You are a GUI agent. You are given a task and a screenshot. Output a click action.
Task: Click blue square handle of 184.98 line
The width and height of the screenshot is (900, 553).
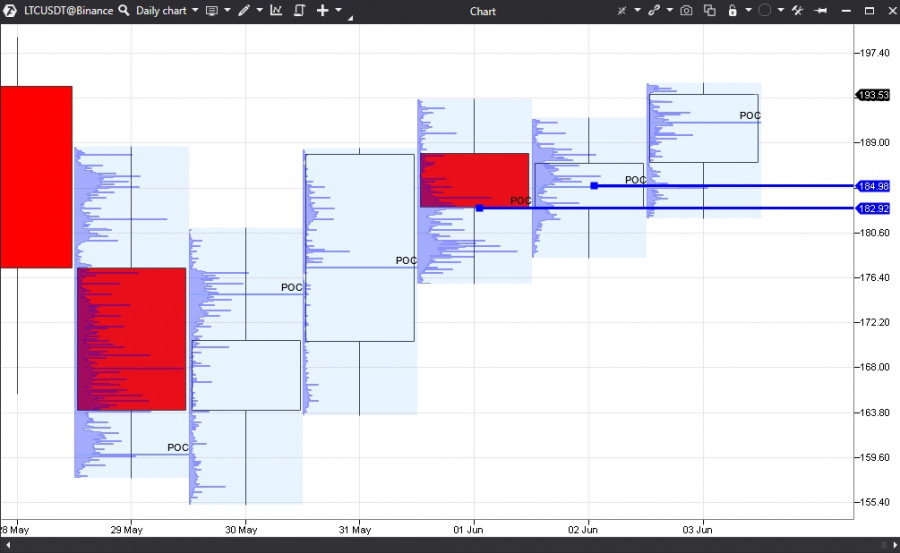coord(594,185)
